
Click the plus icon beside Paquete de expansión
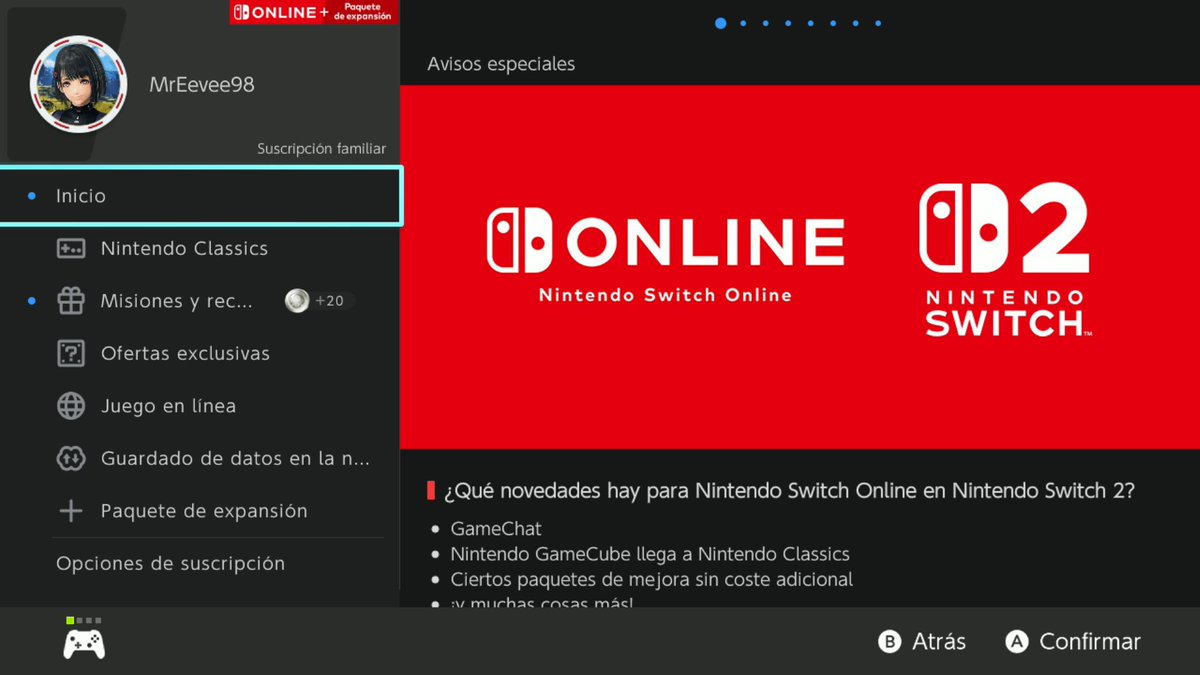click(x=70, y=510)
